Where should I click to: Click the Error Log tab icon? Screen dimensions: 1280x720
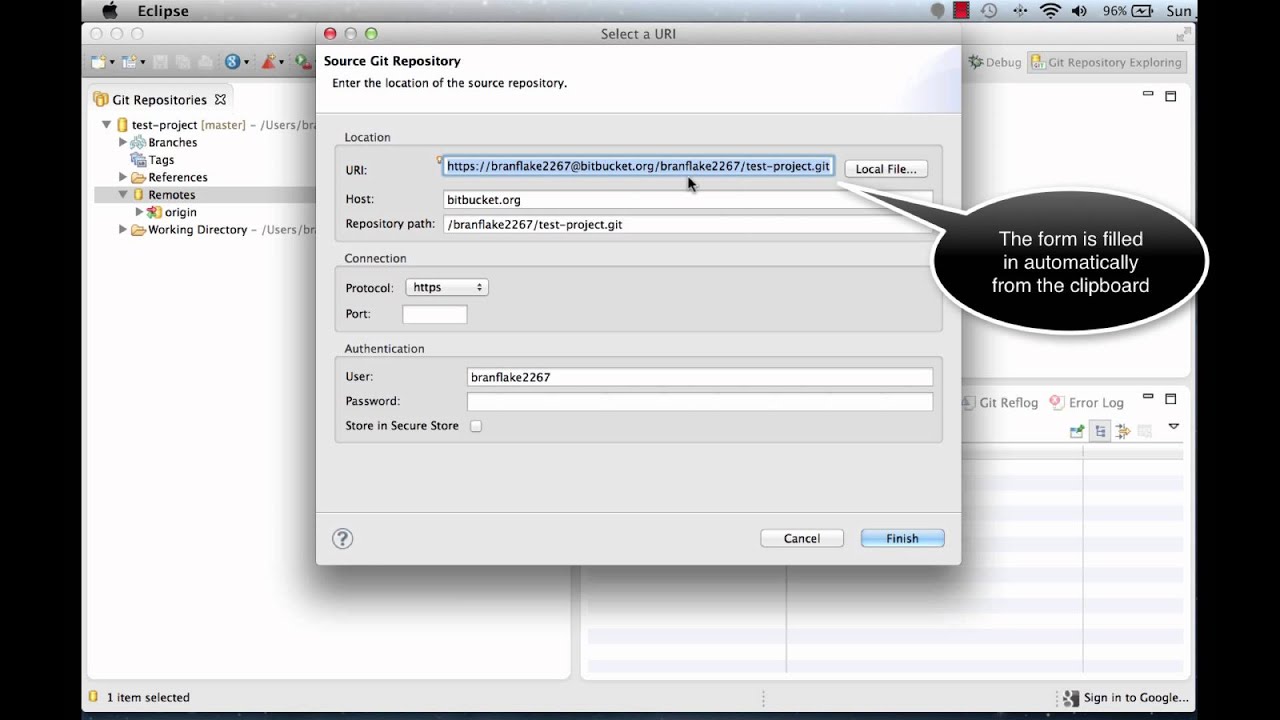[x=1056, y=402]
